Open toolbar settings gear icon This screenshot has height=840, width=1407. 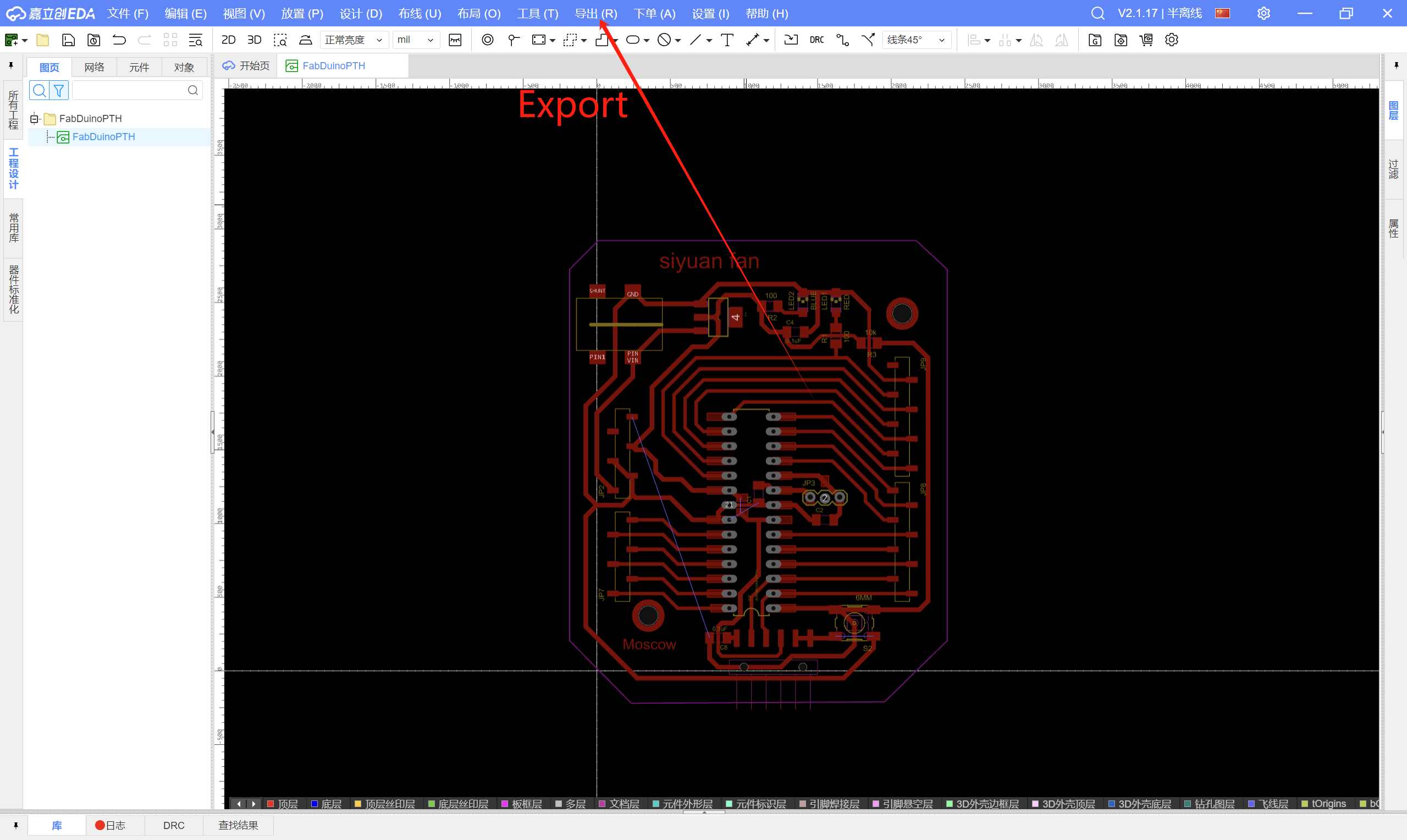point(1172,40)
